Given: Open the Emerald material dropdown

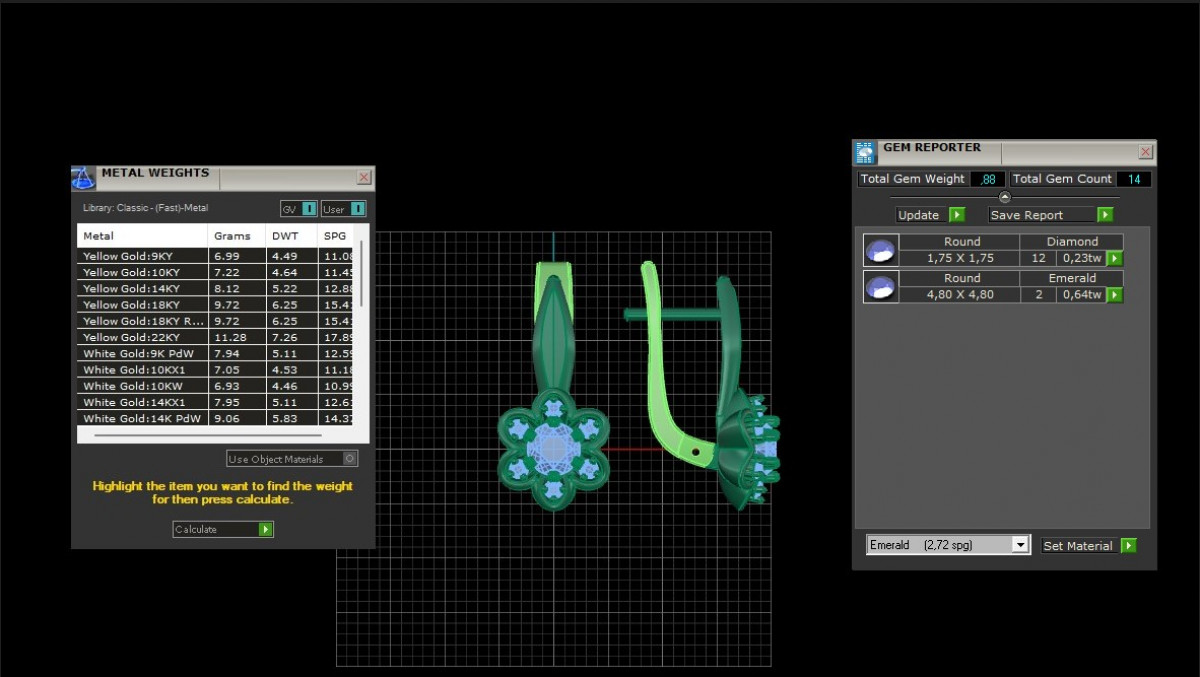Looking at the screenshot, I should click(1020, 545).
